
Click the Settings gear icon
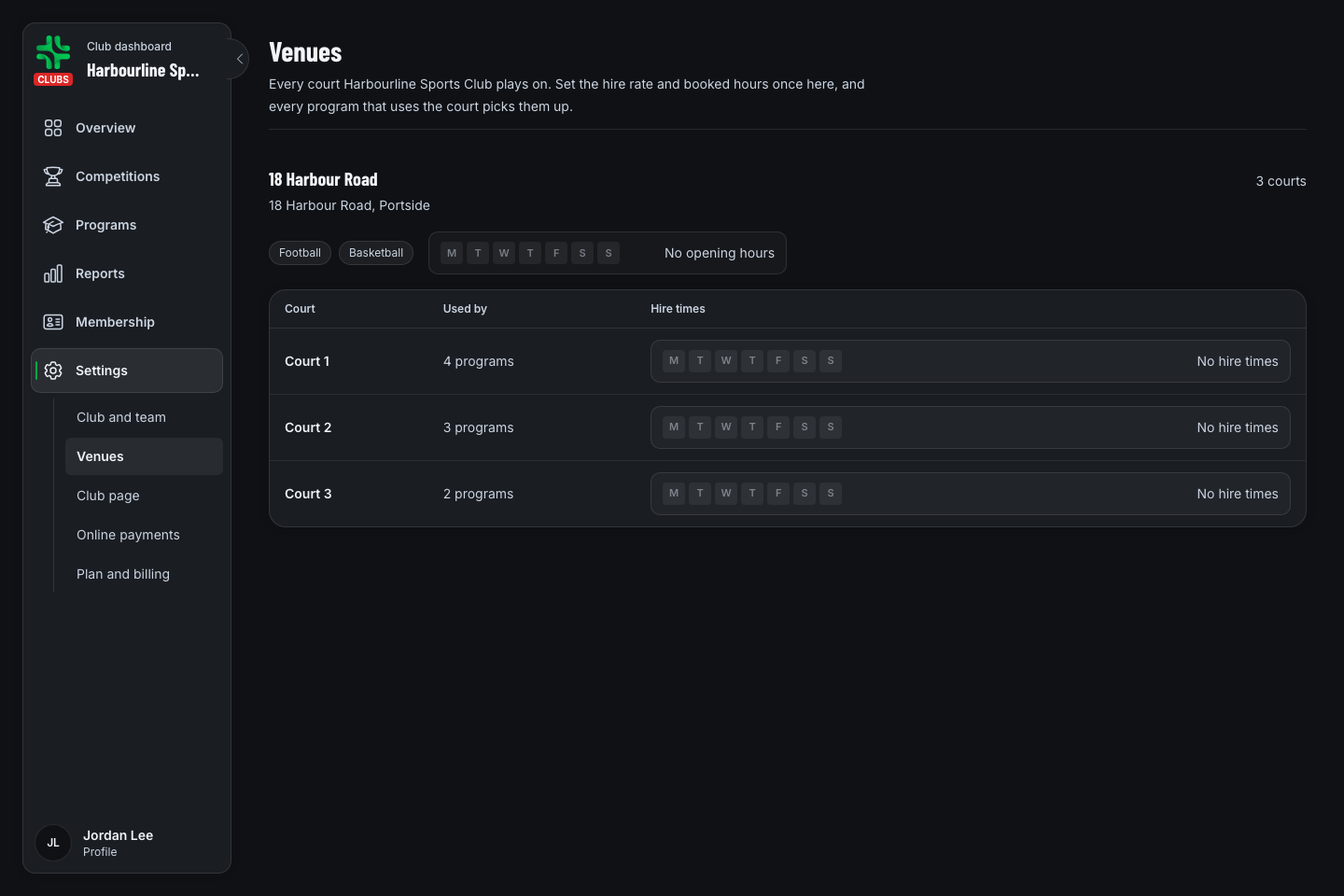(x=53, y=371)
